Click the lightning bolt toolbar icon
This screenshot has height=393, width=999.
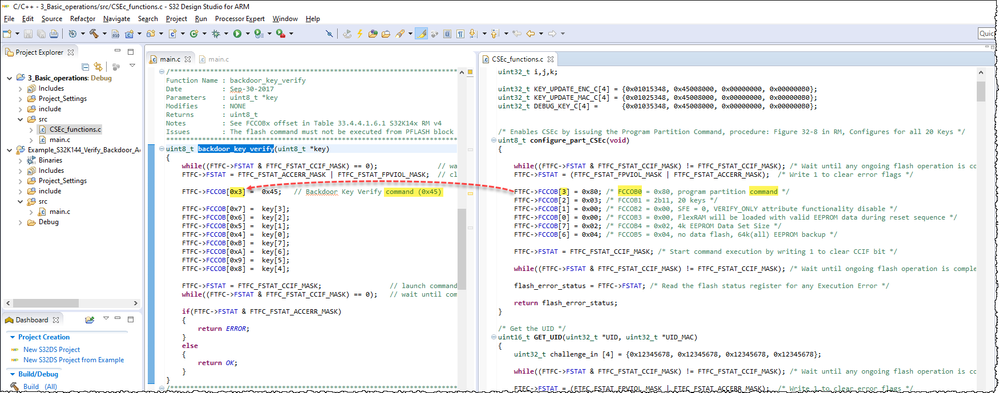click(x=359, y=33)
